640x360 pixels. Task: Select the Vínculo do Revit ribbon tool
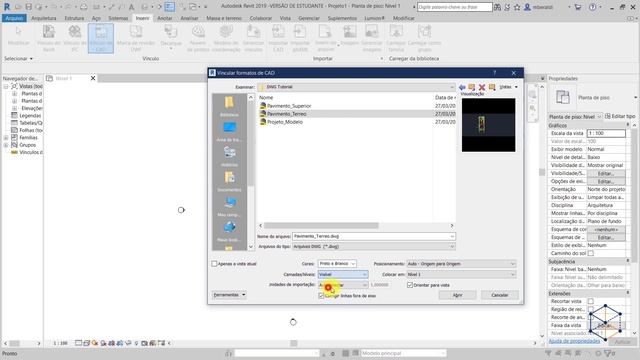point(49,38)
